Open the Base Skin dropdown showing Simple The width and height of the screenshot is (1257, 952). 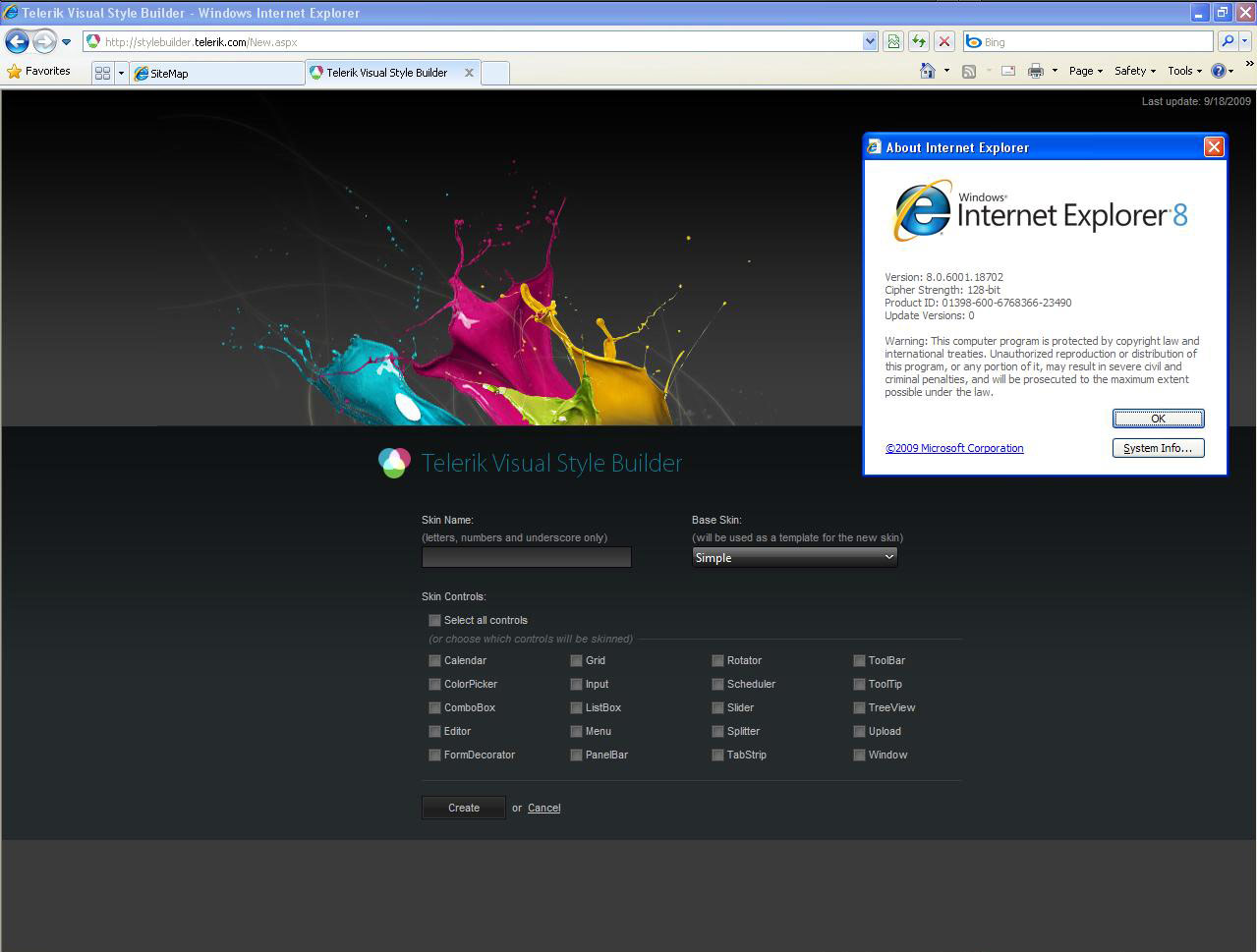[x=794, y=557]
